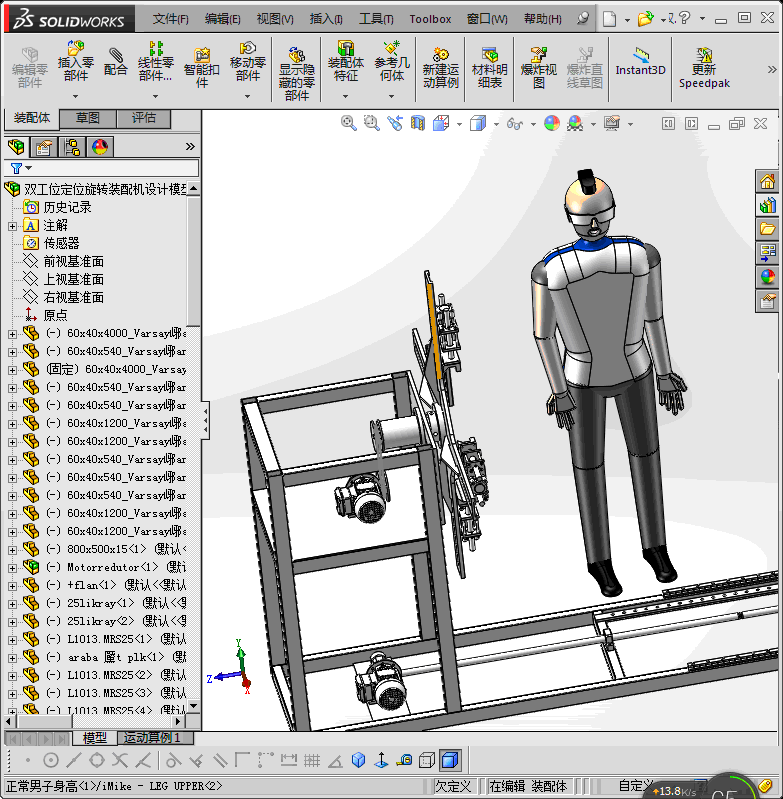
Task: Open Insert Components dropdown arrow
Action: pos(75,96)
